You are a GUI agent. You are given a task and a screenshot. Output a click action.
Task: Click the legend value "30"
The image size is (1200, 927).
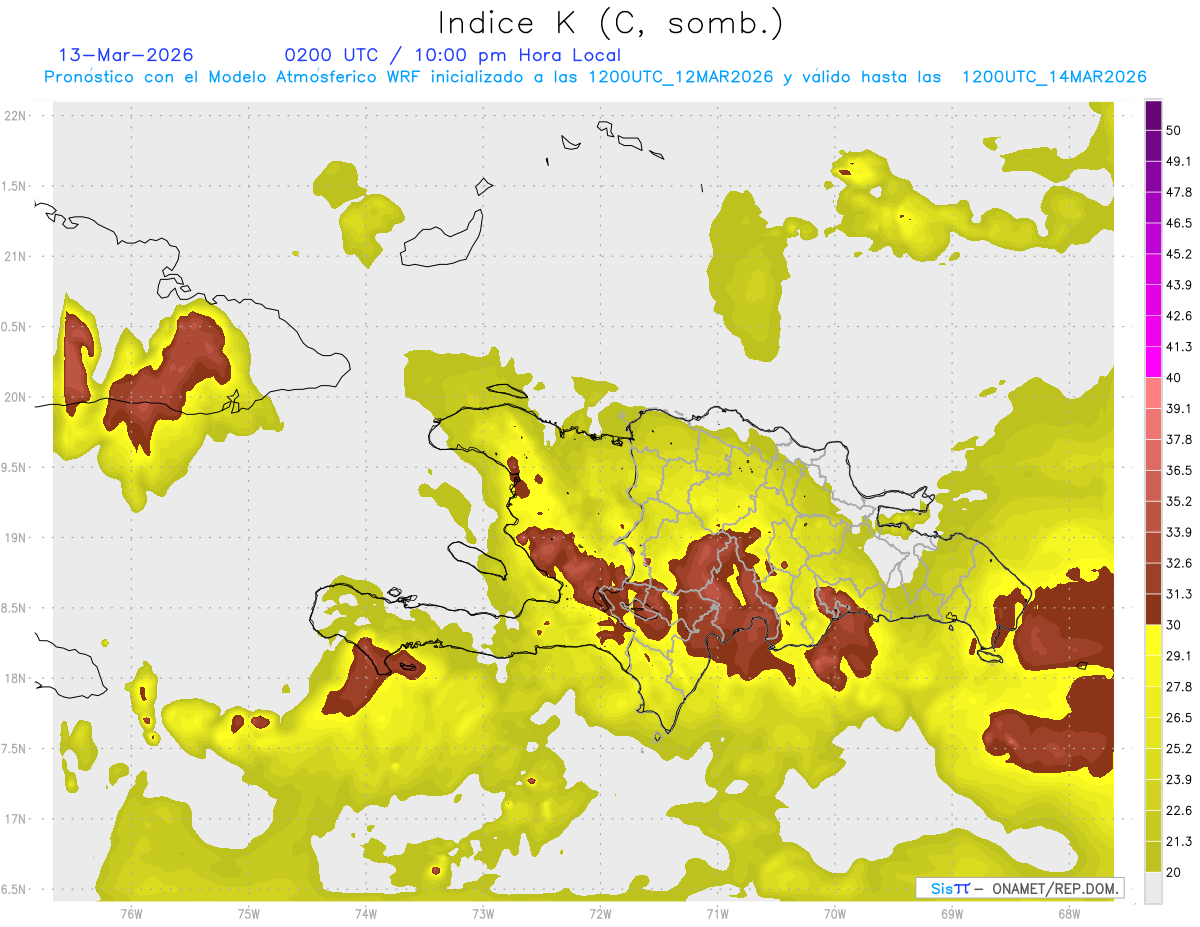point(1174,625)
